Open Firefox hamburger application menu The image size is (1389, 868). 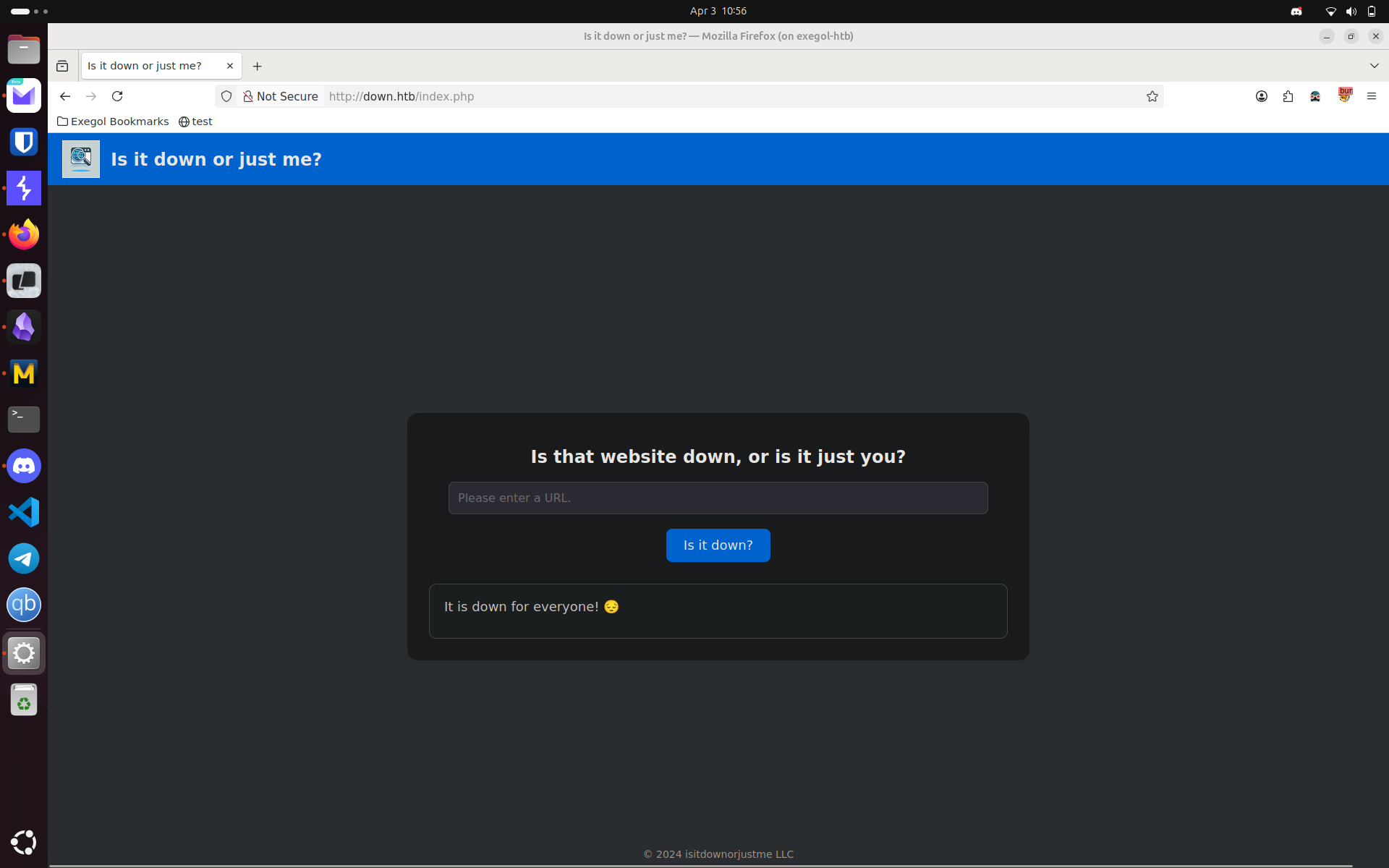click(1371, 96)
